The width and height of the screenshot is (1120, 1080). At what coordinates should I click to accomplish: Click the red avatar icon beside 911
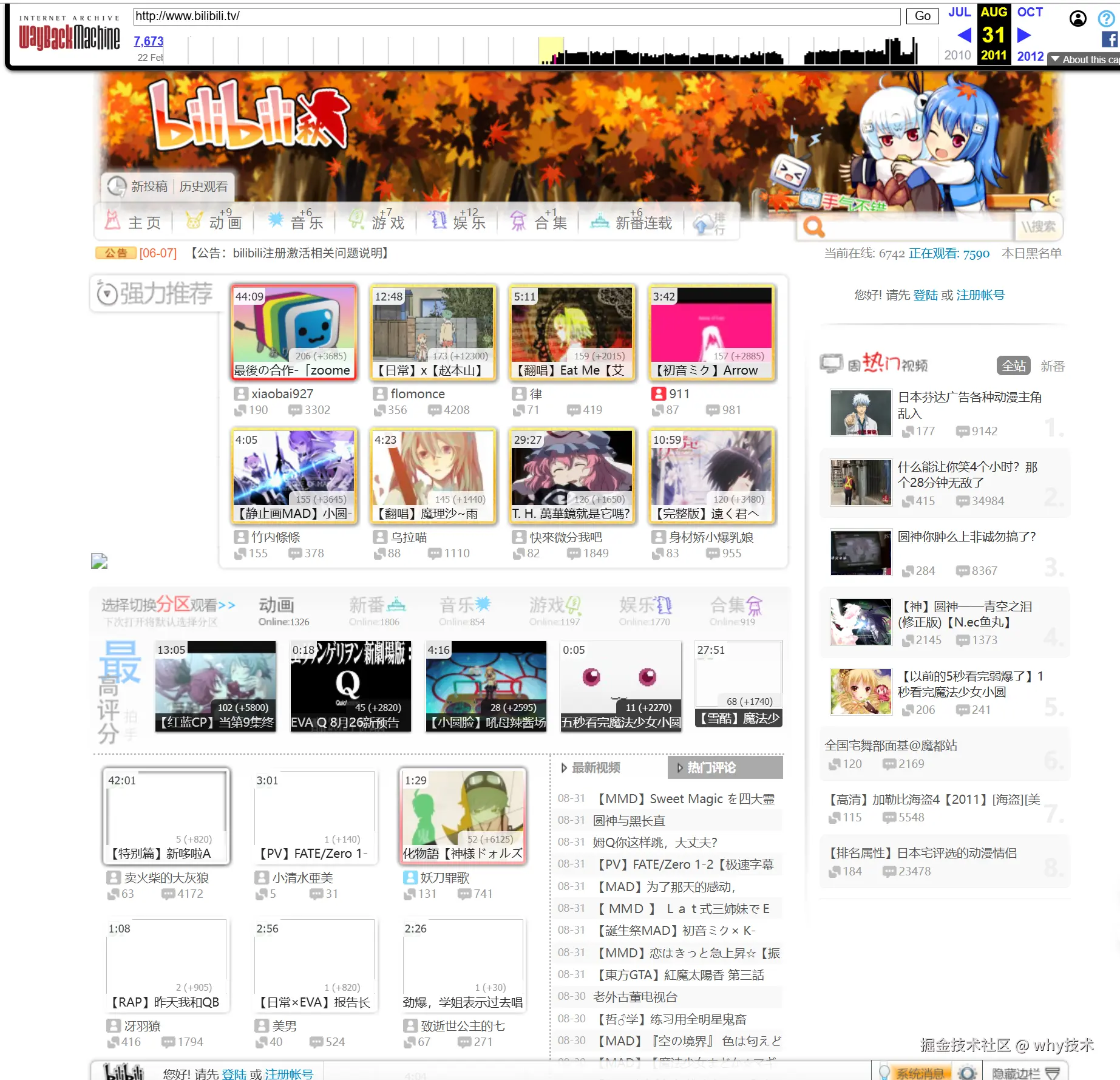[x=659, y=394]
